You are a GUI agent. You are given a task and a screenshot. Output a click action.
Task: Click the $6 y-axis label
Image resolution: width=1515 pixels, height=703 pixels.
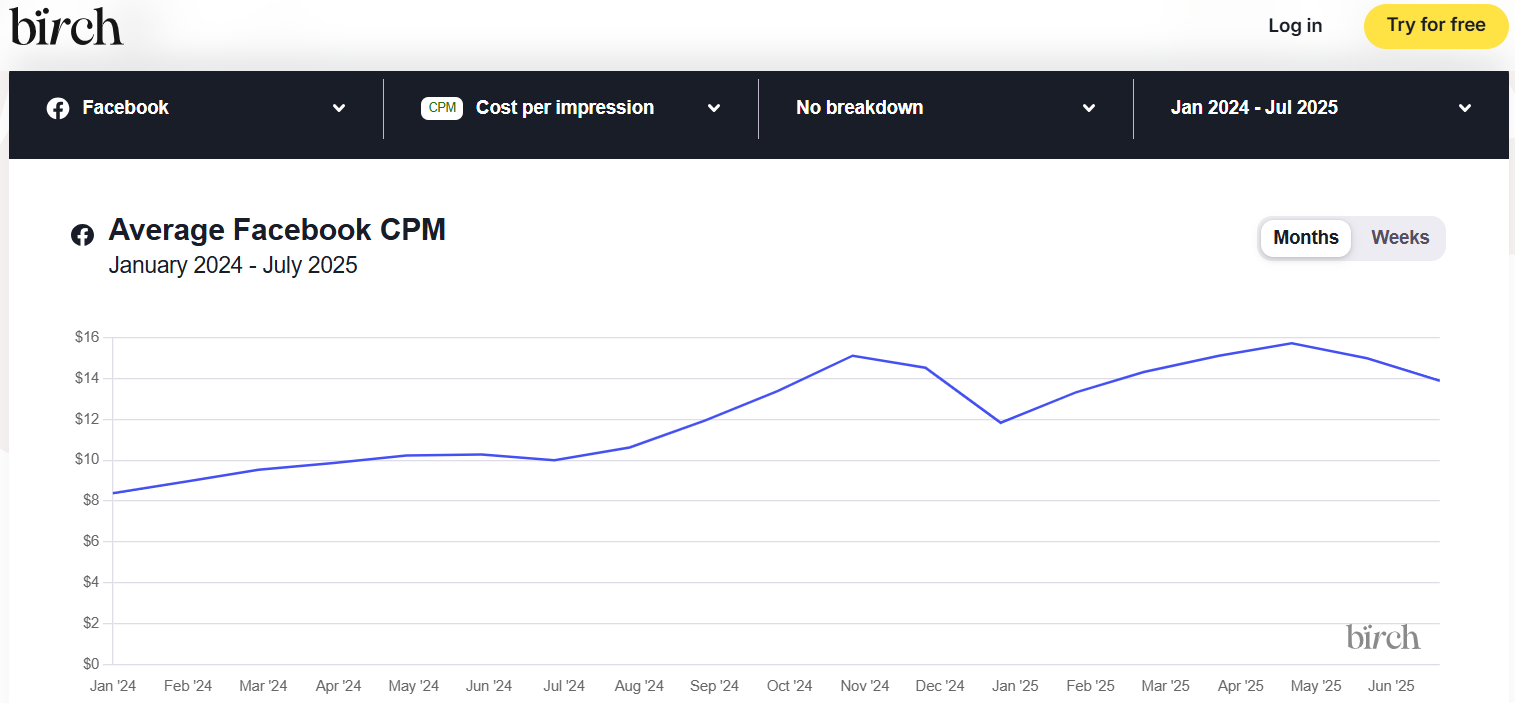(x=90, y=541)
